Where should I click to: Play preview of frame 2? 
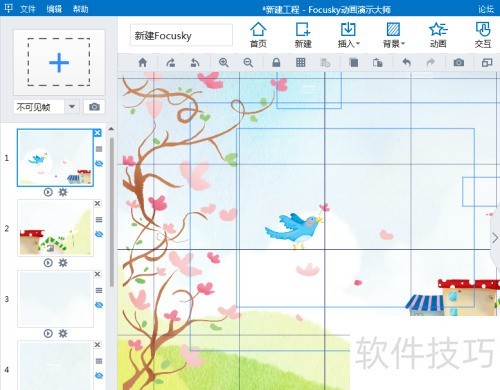(x=48, y=263)
